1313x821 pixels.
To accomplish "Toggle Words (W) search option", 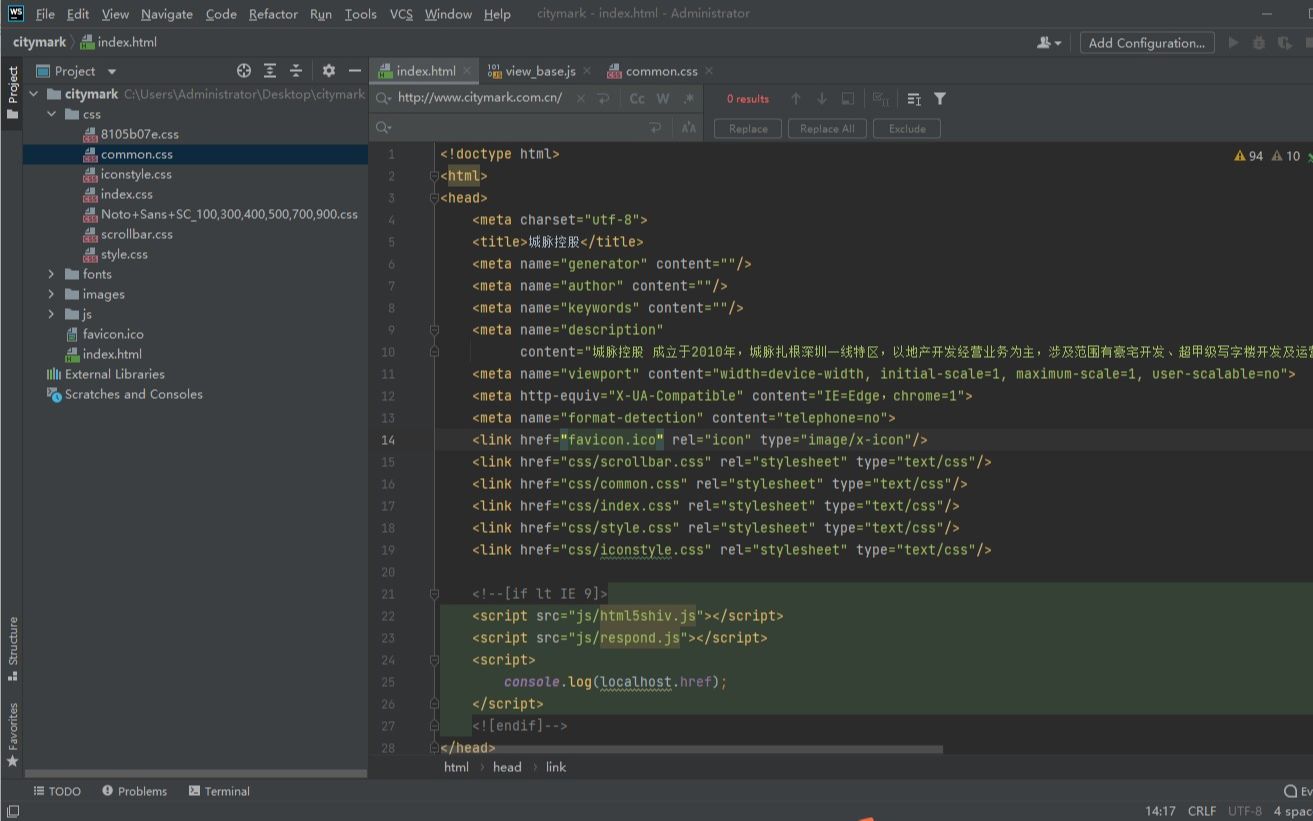I will (663, 98).
